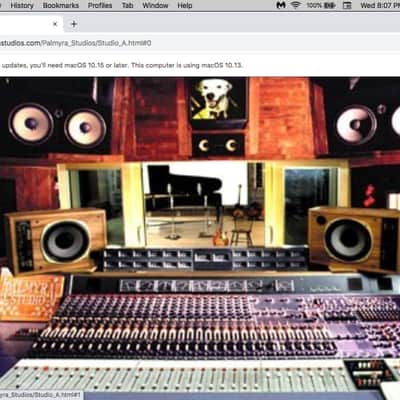Open the Bookmarks menu

(x=61, y=6)
